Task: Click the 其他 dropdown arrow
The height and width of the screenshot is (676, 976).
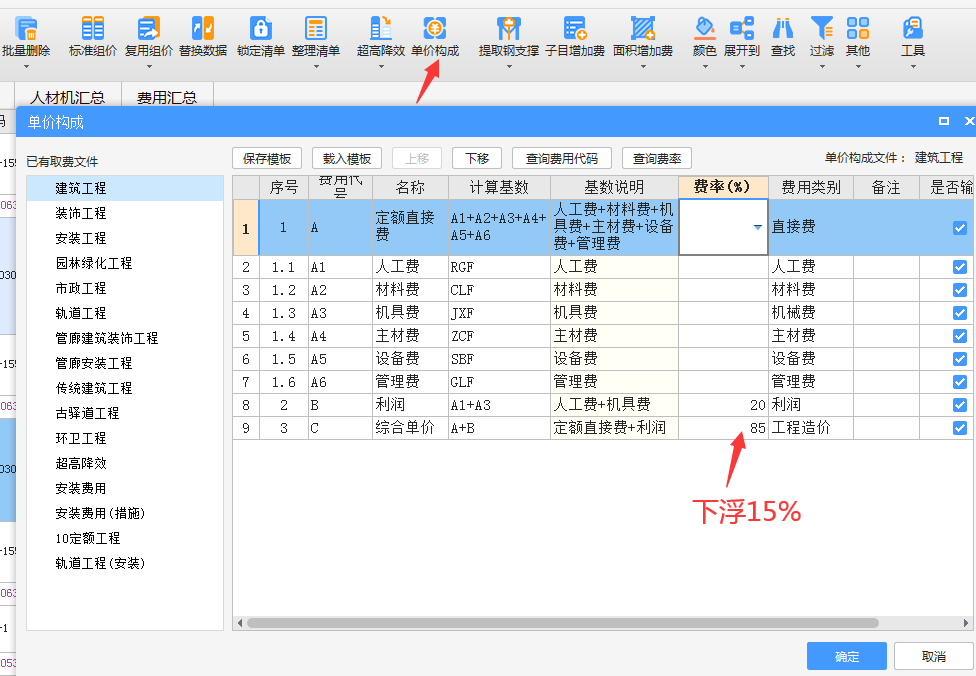Action: click(x=858, y=67)
